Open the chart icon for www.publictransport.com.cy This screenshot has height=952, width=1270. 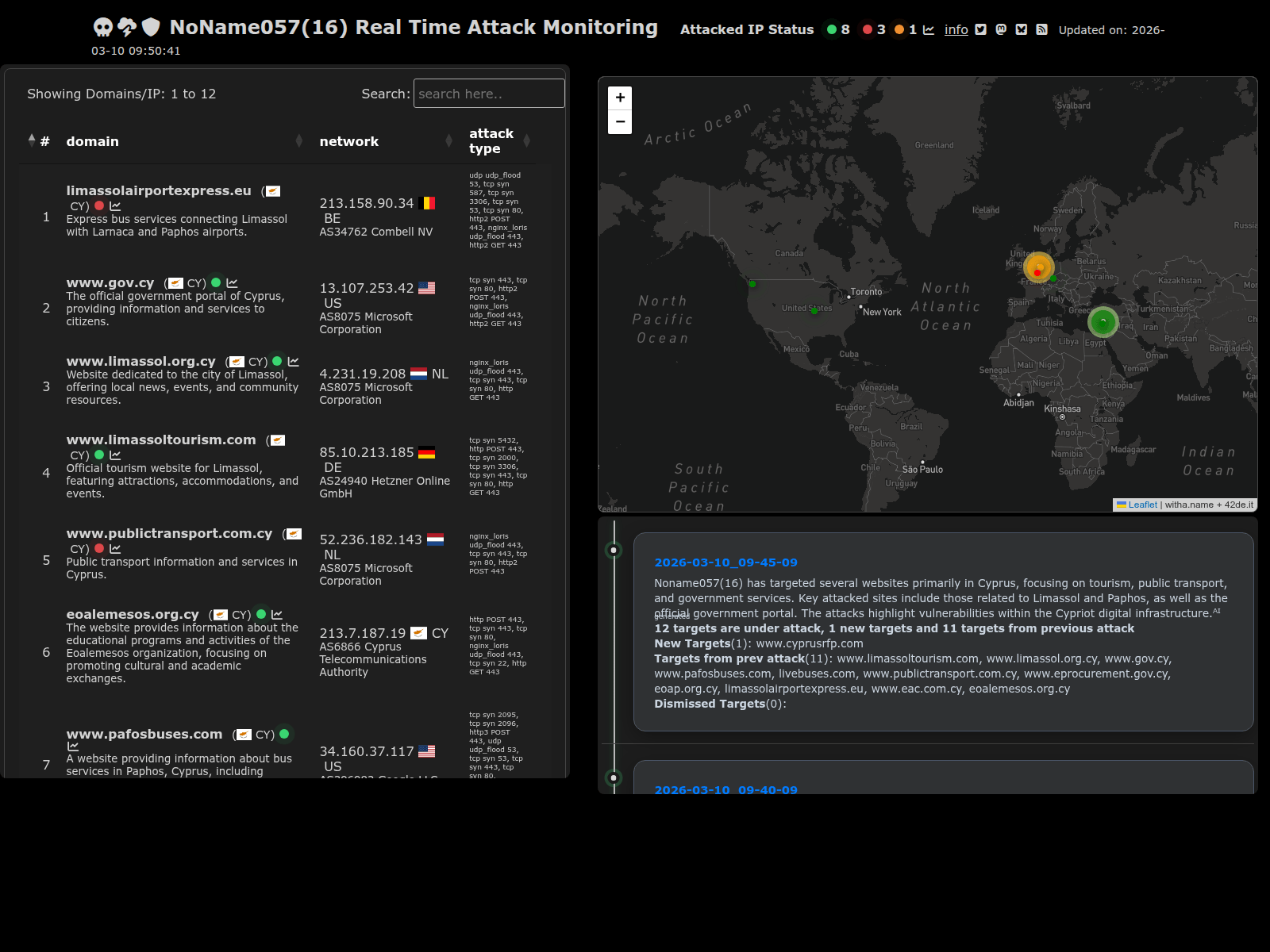115,549
